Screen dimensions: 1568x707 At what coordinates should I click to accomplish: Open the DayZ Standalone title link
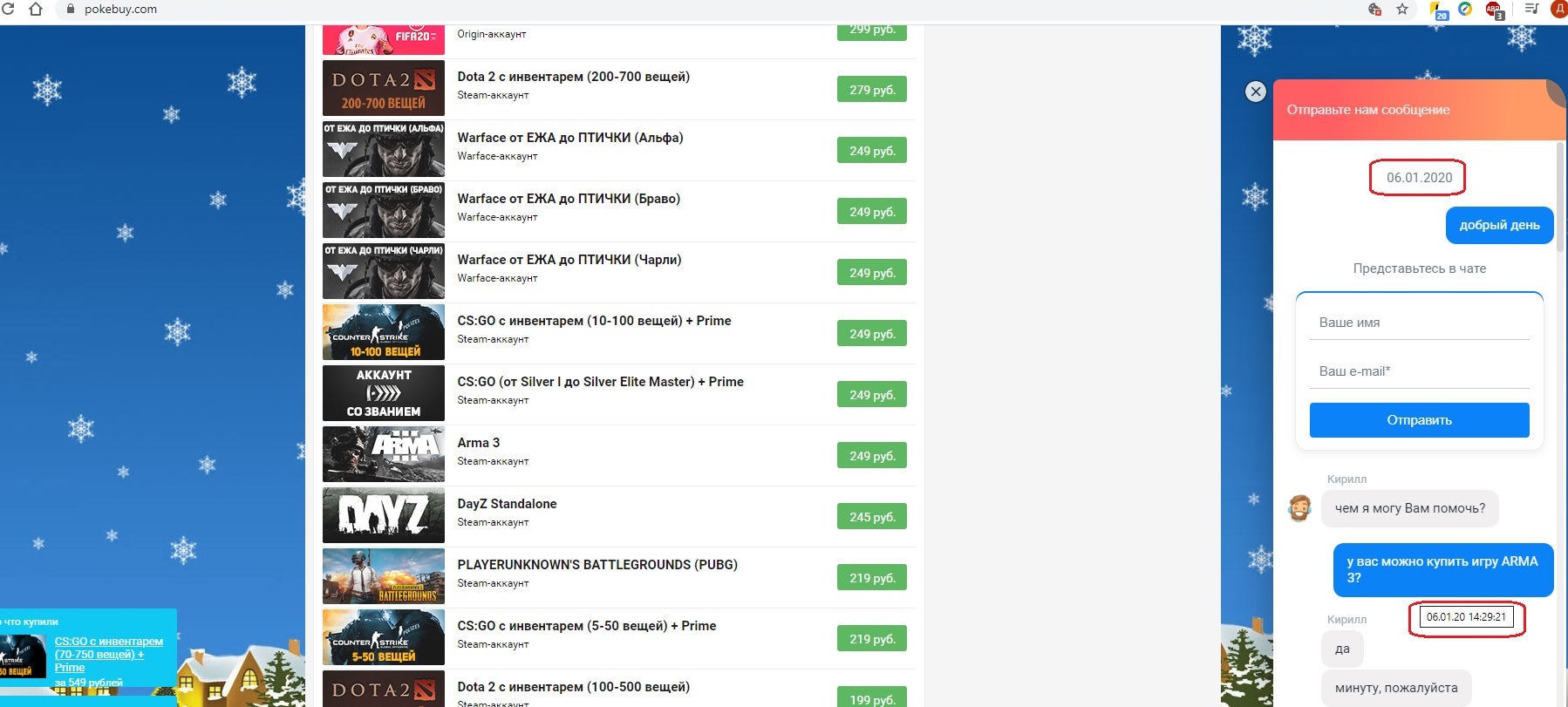(507, 504)
